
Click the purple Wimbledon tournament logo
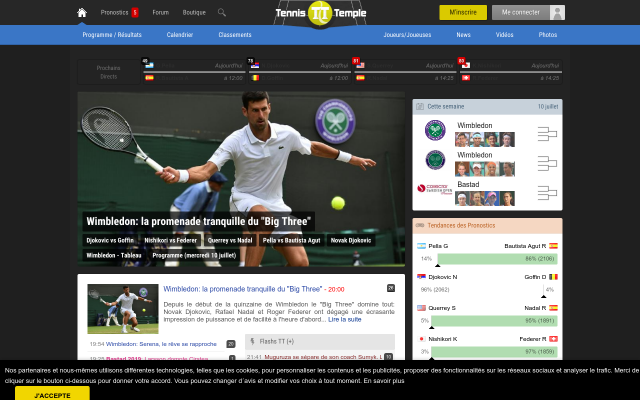point(435,130)
